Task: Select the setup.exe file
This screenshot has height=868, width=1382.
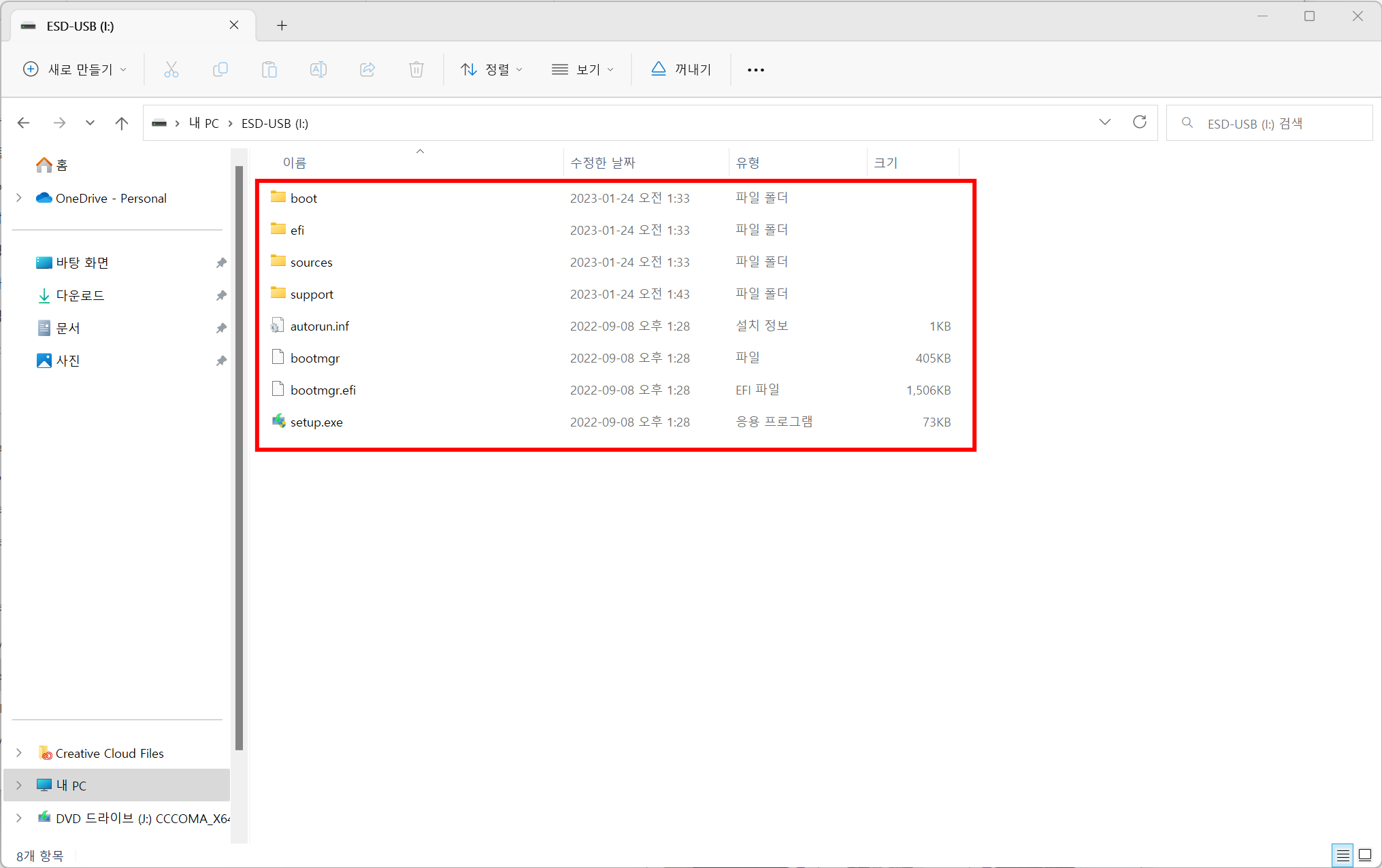Action: (316, 422)
